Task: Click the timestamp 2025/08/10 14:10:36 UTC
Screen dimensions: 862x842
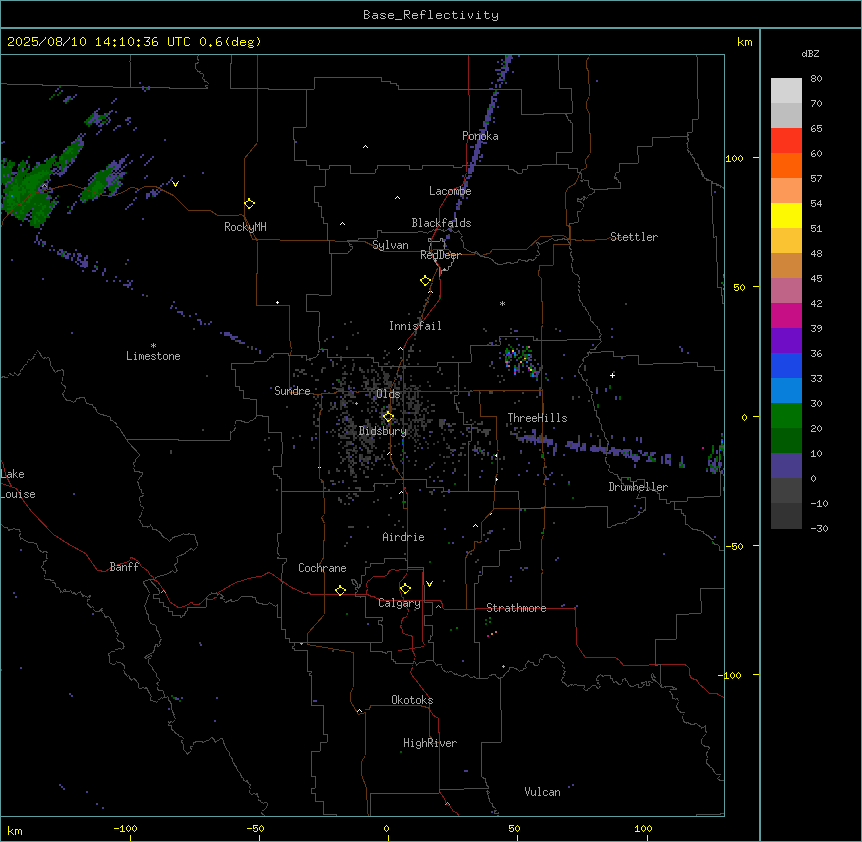Action: [x=98, y=42]
